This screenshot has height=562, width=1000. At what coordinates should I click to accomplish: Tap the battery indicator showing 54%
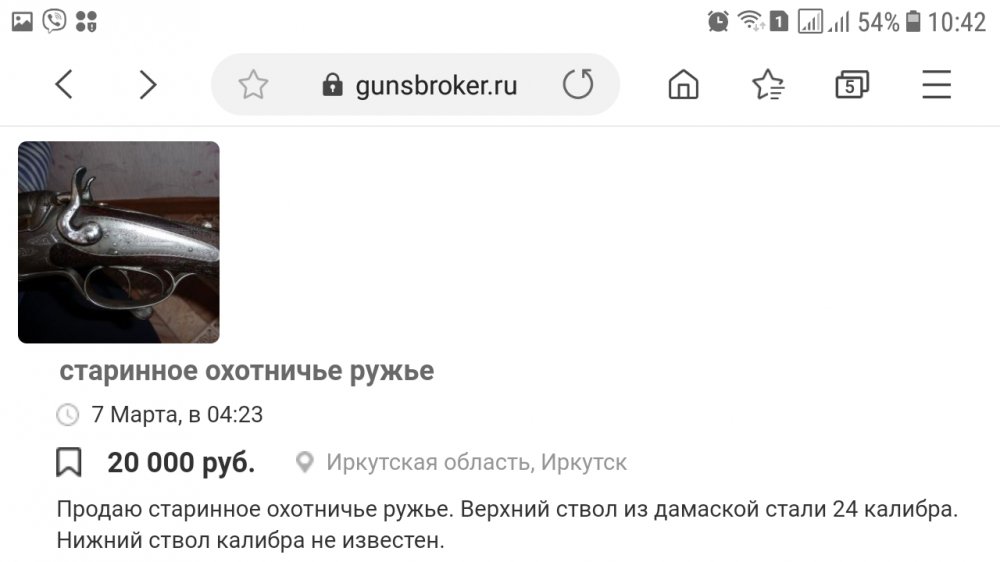(x=912, y=22)
